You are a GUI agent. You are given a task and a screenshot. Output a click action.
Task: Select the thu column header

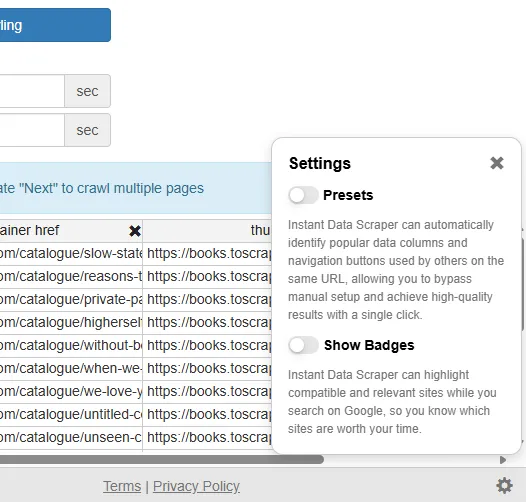pyautogui.click(x=207, y=231)
